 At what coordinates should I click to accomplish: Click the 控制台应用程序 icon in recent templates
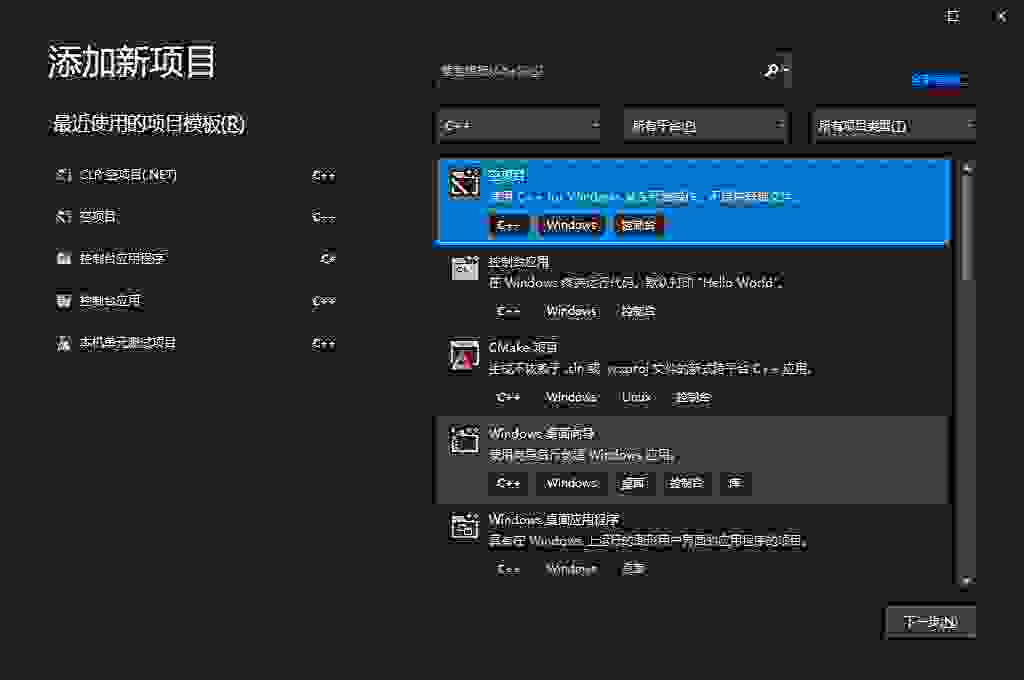63,258
